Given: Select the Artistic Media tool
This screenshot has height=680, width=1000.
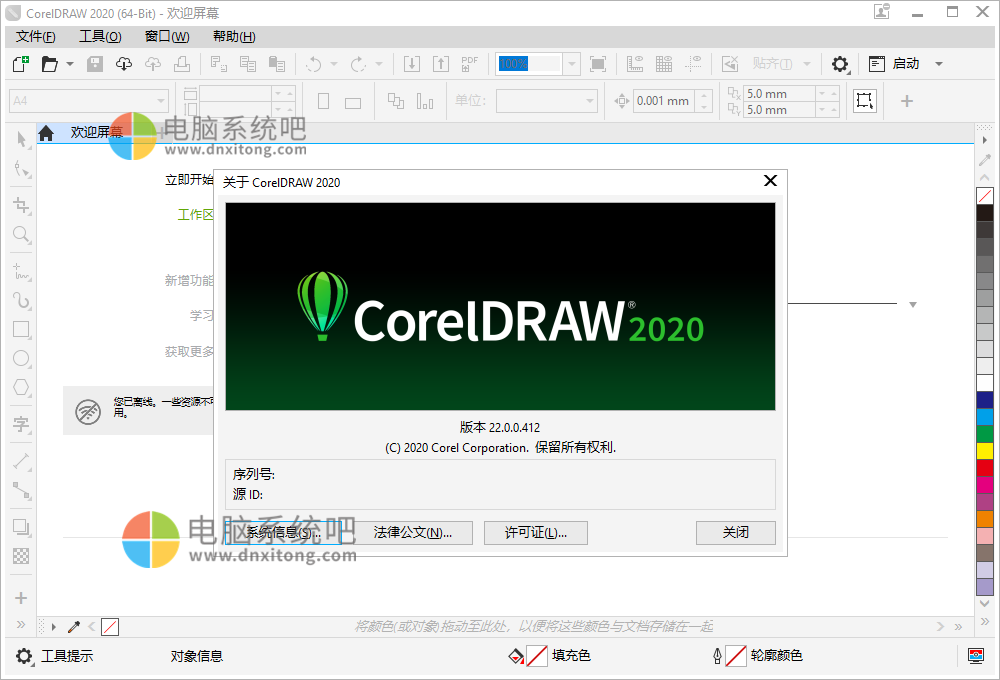Looking at the screenshot, I should (22, 300).
